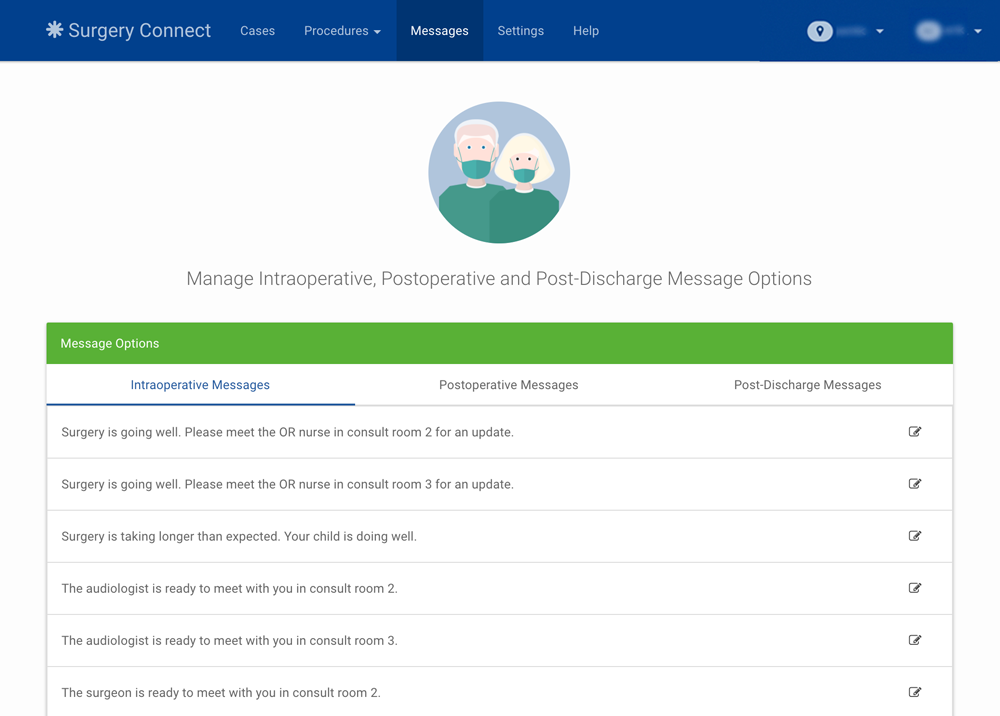Screen dimensions: 1000x716
Task: Open the Procedures dropdown menu
Action: (342, 31)
